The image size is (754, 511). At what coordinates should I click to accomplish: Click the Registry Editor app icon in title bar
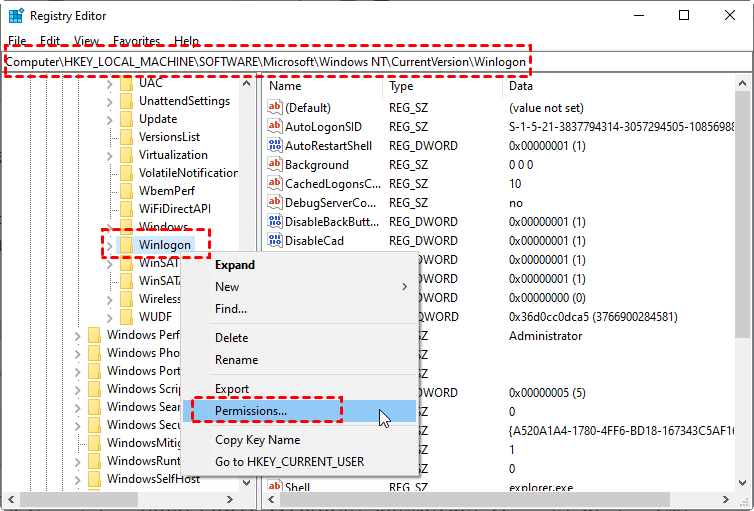click(x=17, y=16)
